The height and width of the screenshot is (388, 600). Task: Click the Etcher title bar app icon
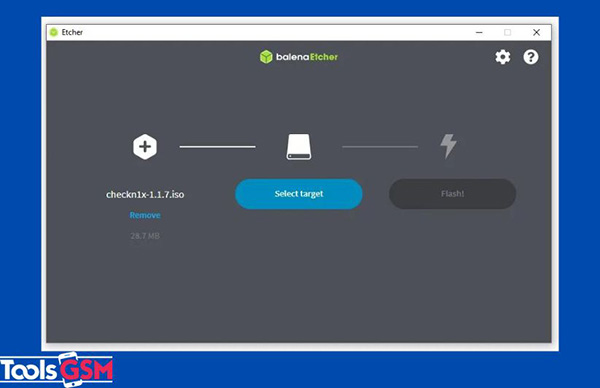(54, 32)
